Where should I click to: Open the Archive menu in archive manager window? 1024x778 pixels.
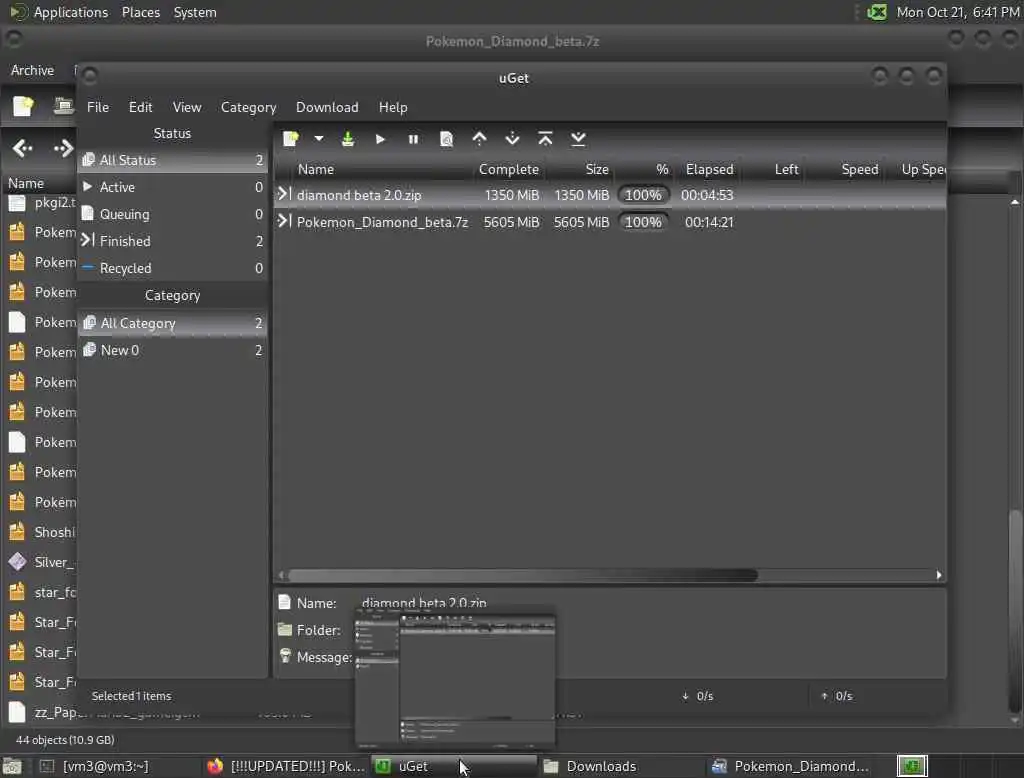pos(32,70)
